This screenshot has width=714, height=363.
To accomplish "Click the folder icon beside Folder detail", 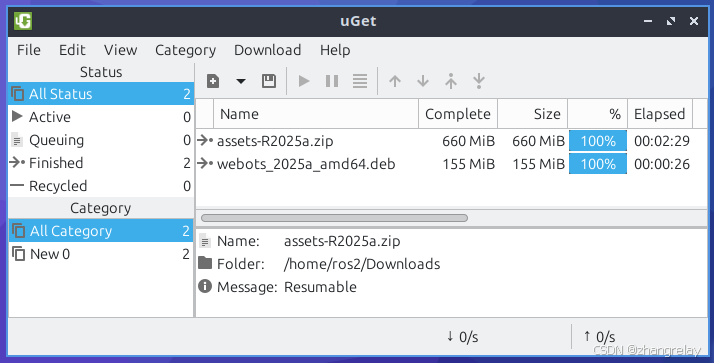I will pyautogui.click(x=205, y=263).
